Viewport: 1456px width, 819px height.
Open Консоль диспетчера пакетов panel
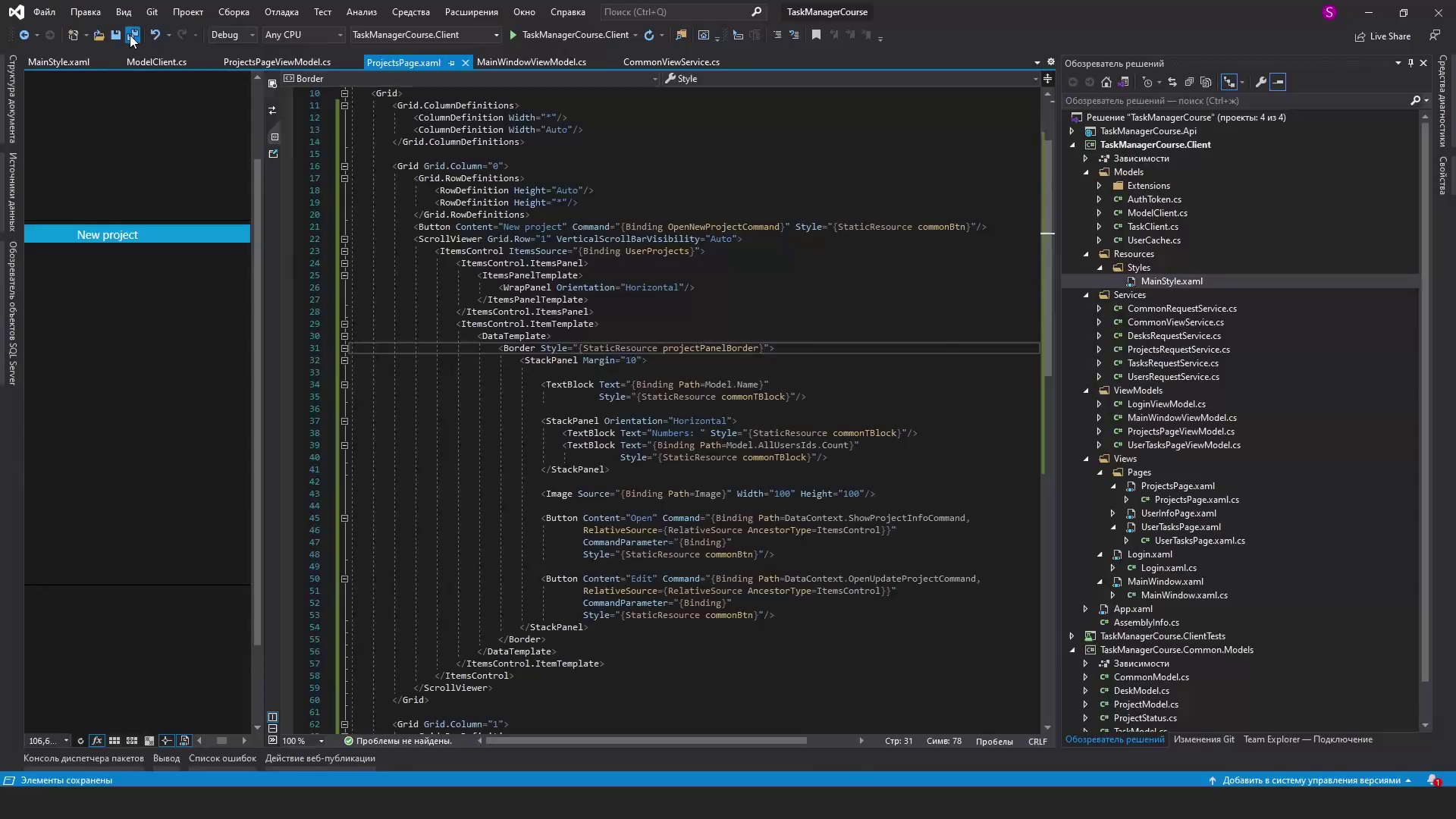click(83, 758)
